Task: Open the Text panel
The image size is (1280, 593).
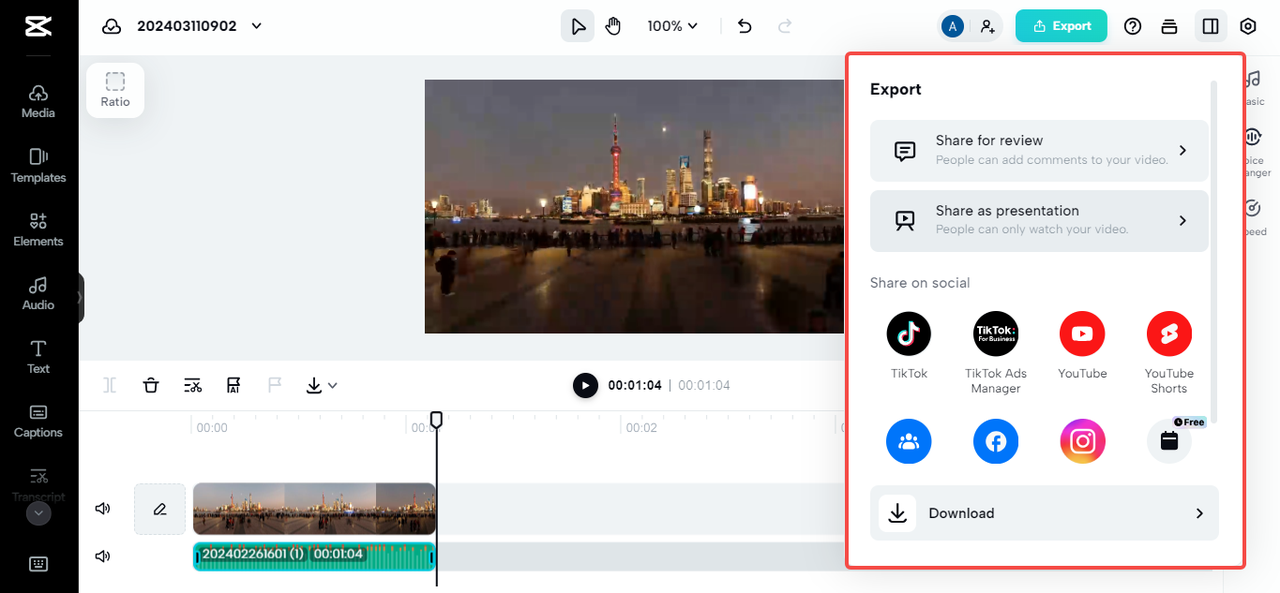Action: click(x=38, y=358)
